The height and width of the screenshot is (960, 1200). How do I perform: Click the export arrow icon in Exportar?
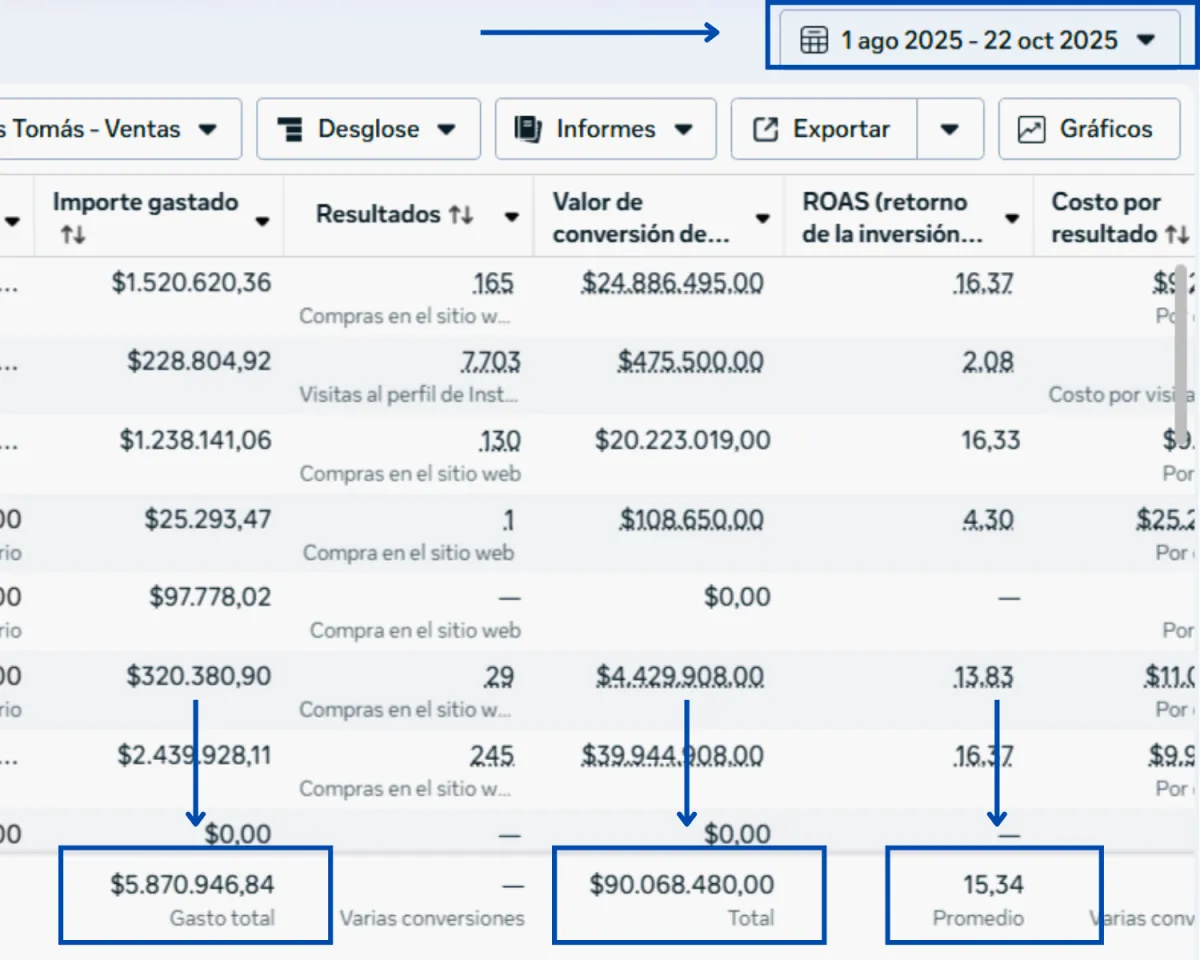click(765, 129)
